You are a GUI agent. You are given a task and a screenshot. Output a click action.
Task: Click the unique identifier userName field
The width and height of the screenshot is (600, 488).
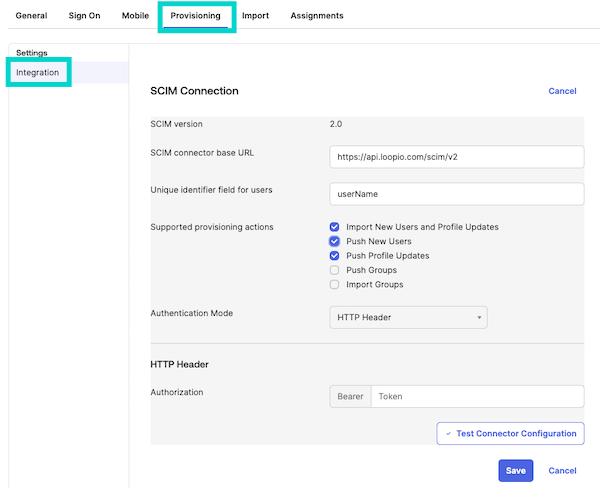click(x=457, y=194)
